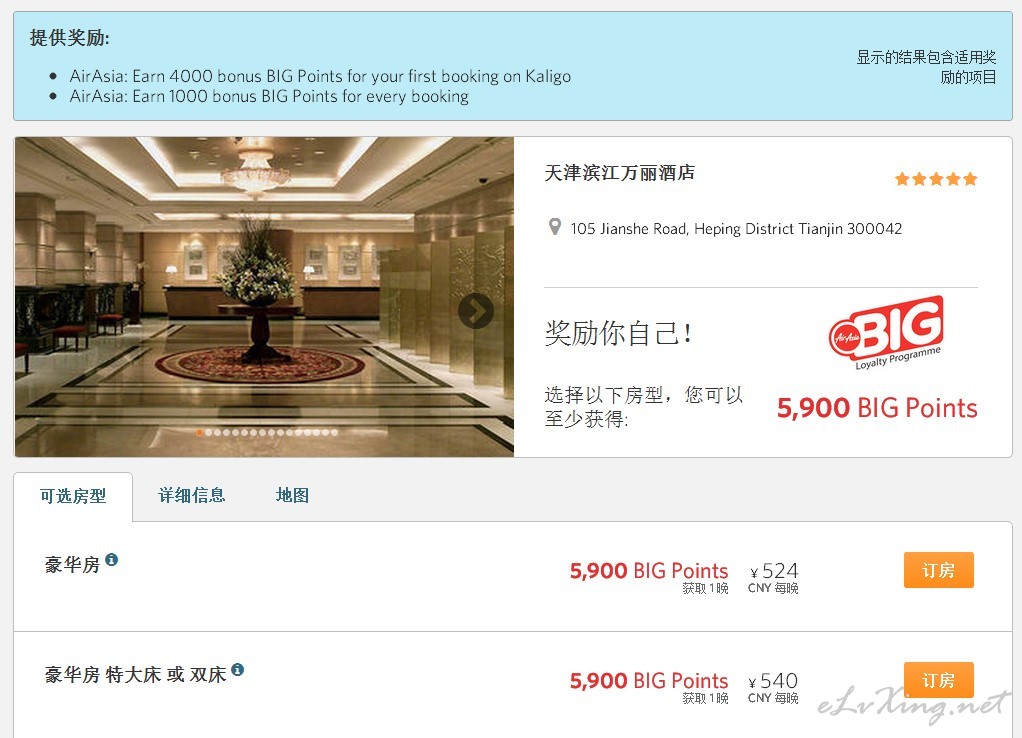Screen dimensions: 1022x738
Task: Click the 4000 bonus BIG Points offer line
Action: pos(320,76)
